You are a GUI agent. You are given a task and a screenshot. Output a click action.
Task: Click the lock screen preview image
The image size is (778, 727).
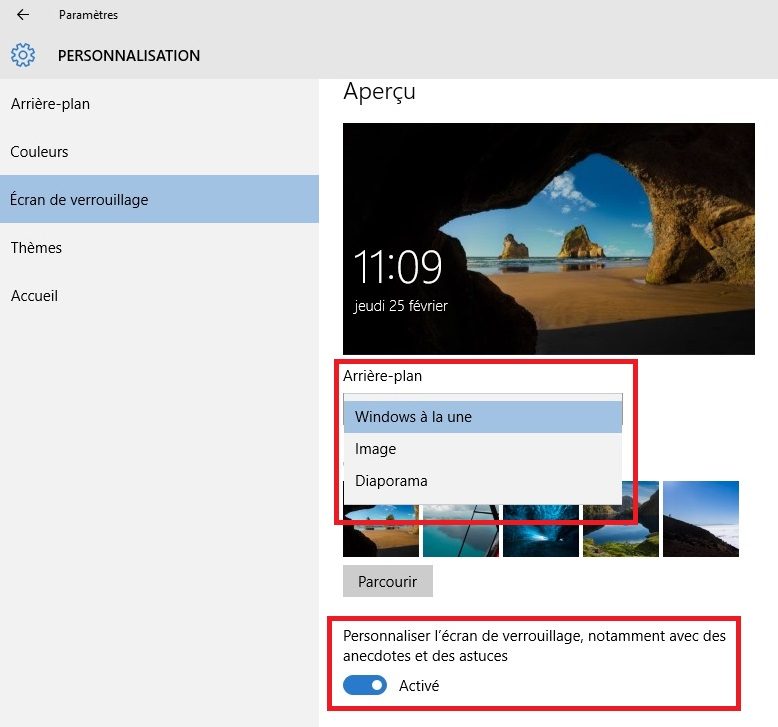point(548,238)
